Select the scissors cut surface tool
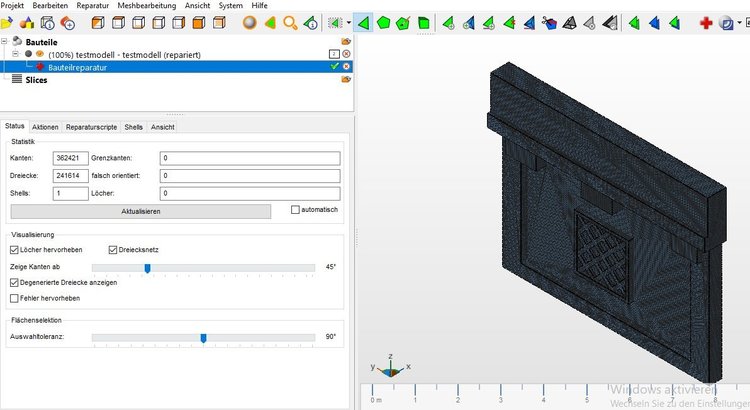Screen dimensions: 750x410 coord(549,22)
